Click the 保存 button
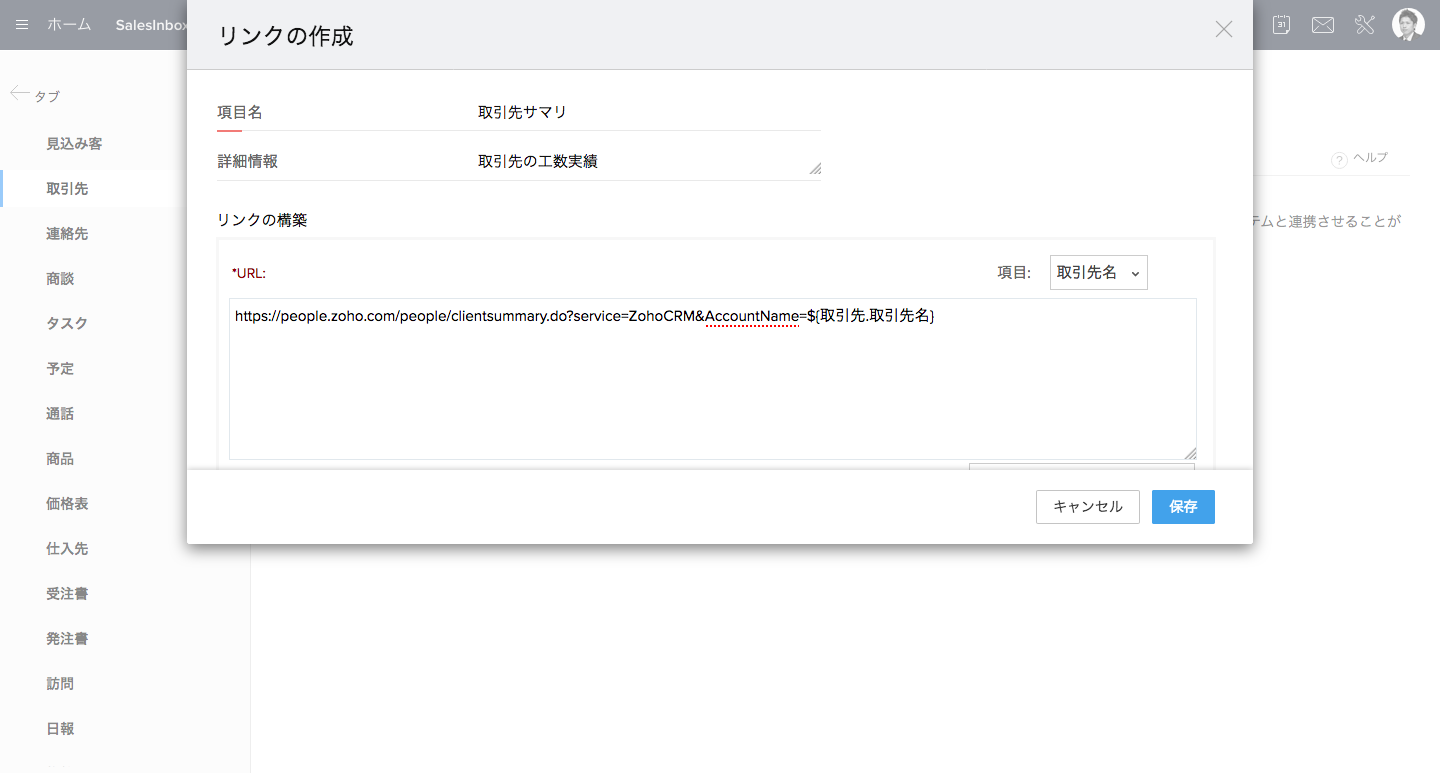This screenshot has height=773, width=1440. coord(1183,507)
